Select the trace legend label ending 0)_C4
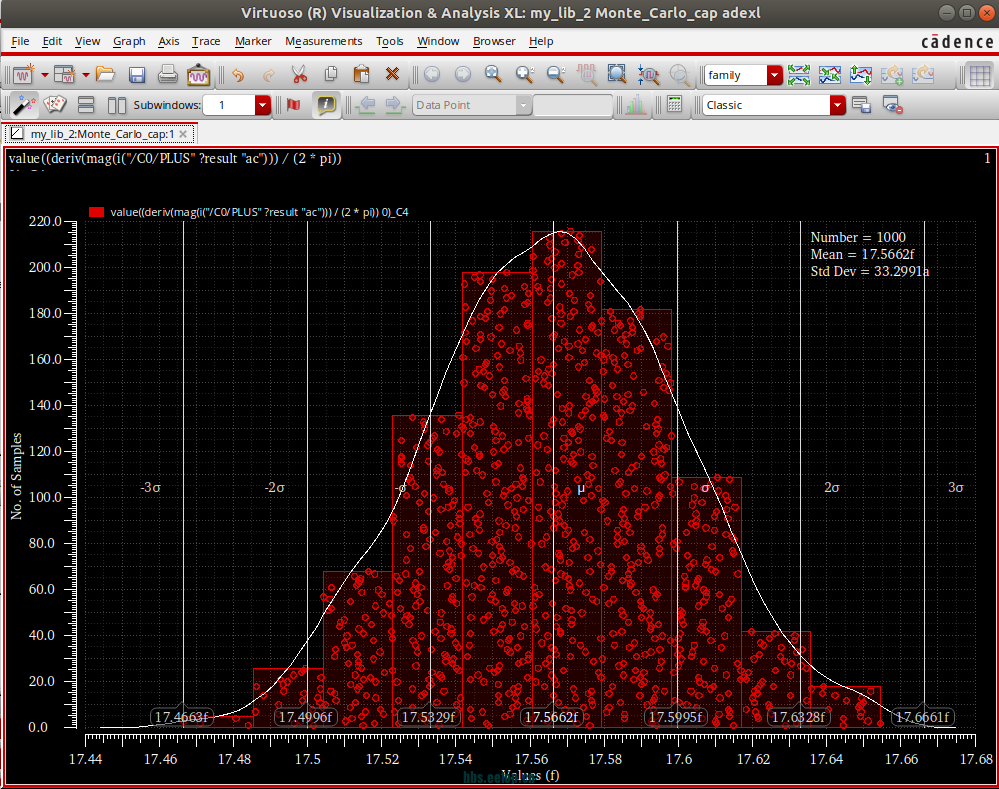The image size is (999, 789). point(259,212)
